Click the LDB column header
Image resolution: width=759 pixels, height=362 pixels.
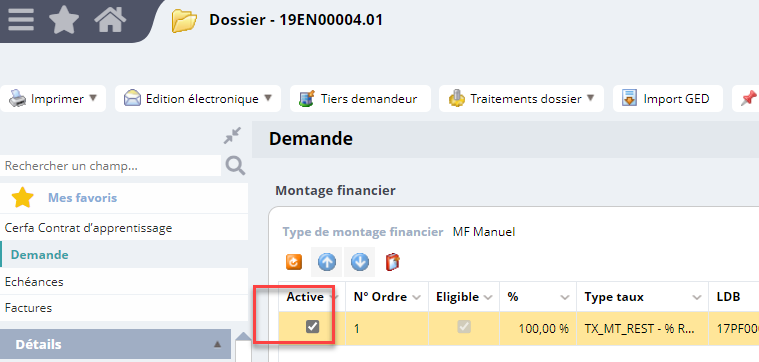coord(734,297)
